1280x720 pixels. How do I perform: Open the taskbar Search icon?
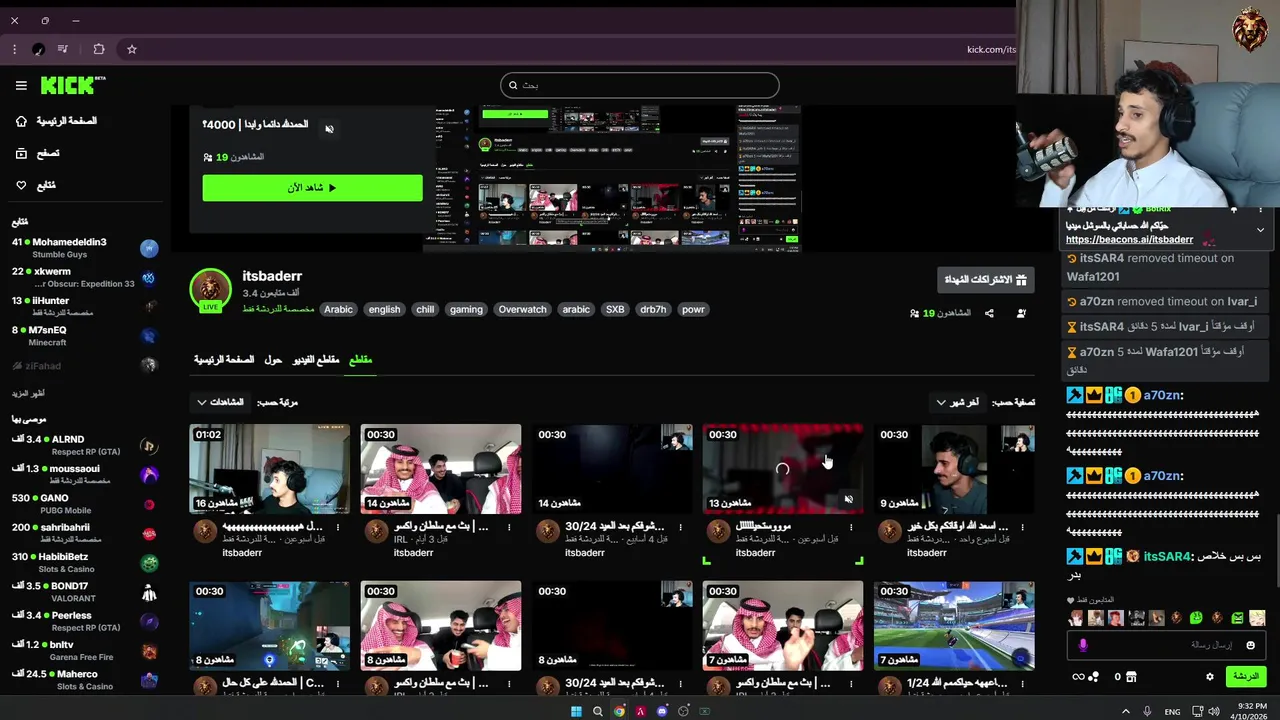(x=597, y=711)
